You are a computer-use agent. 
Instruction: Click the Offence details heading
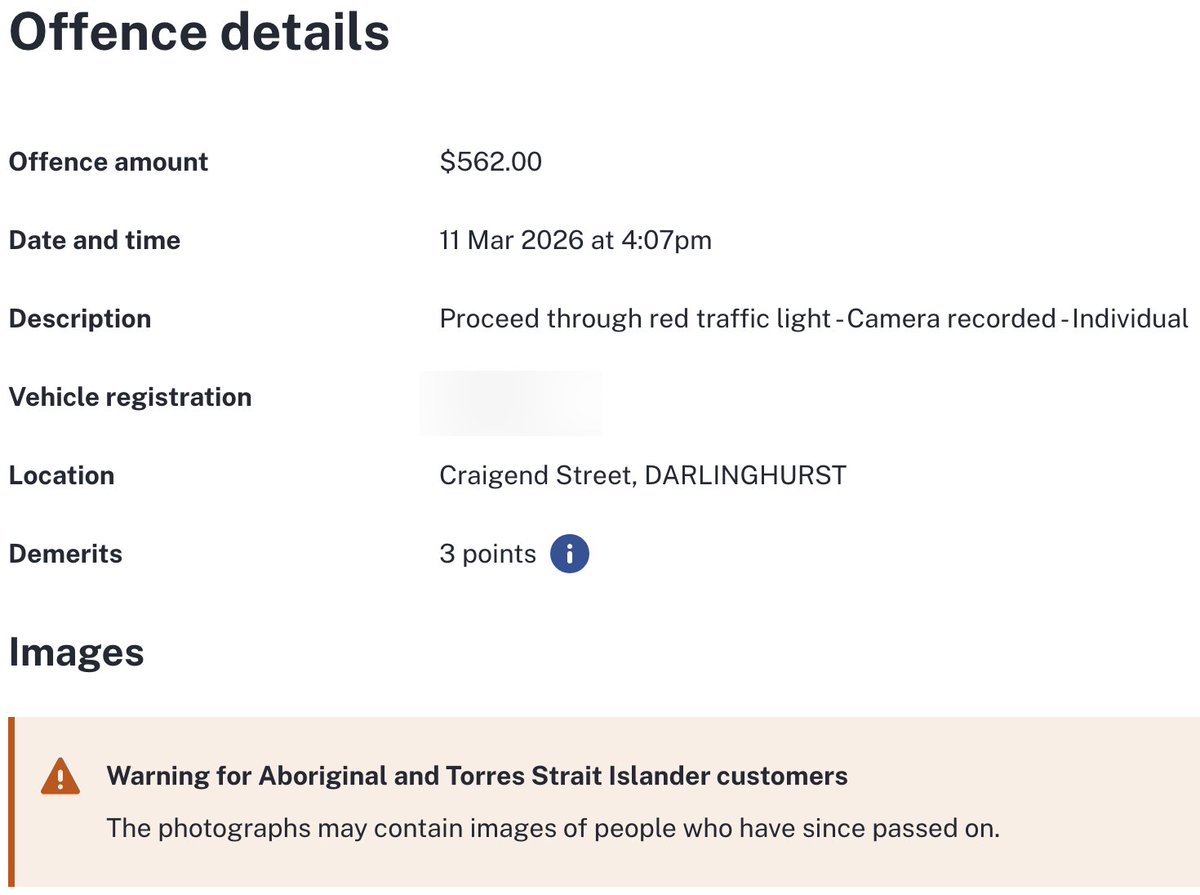[x=198, y=33]
